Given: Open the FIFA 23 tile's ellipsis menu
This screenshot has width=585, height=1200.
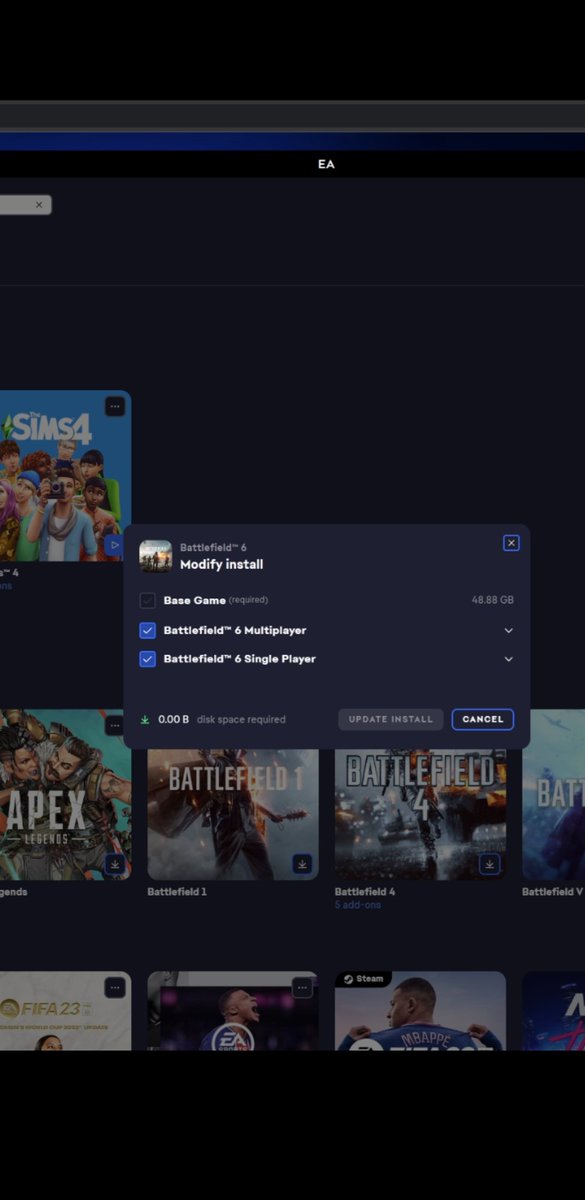Looking at the screenshot, I should point(115,988).
